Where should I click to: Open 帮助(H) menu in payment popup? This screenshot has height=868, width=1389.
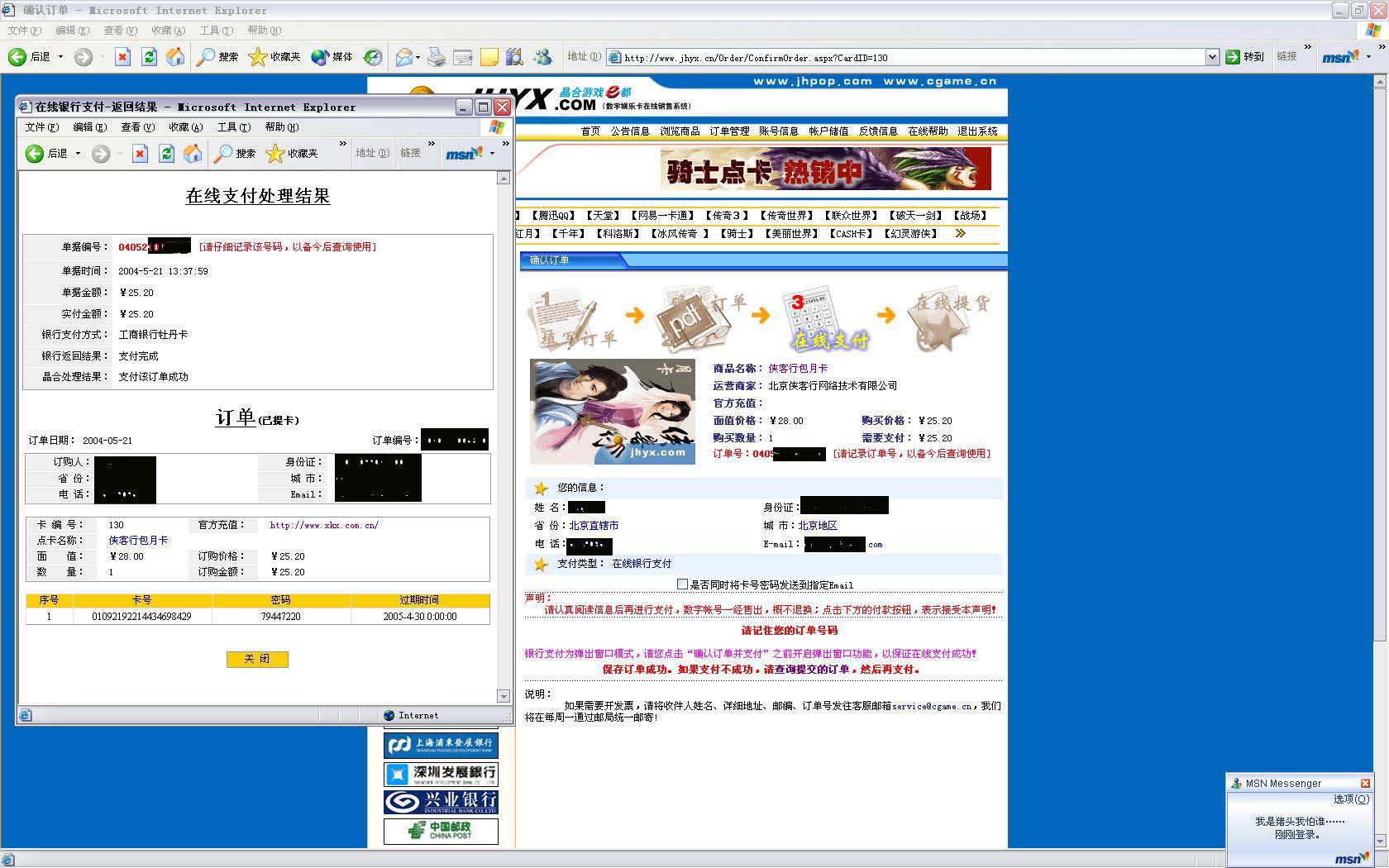coord(282,127)
